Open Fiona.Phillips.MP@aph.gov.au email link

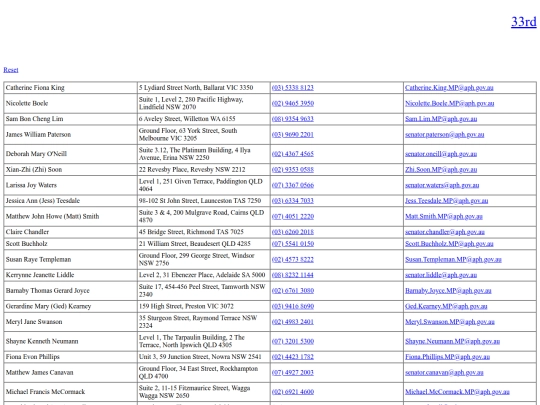pos(447,357)
